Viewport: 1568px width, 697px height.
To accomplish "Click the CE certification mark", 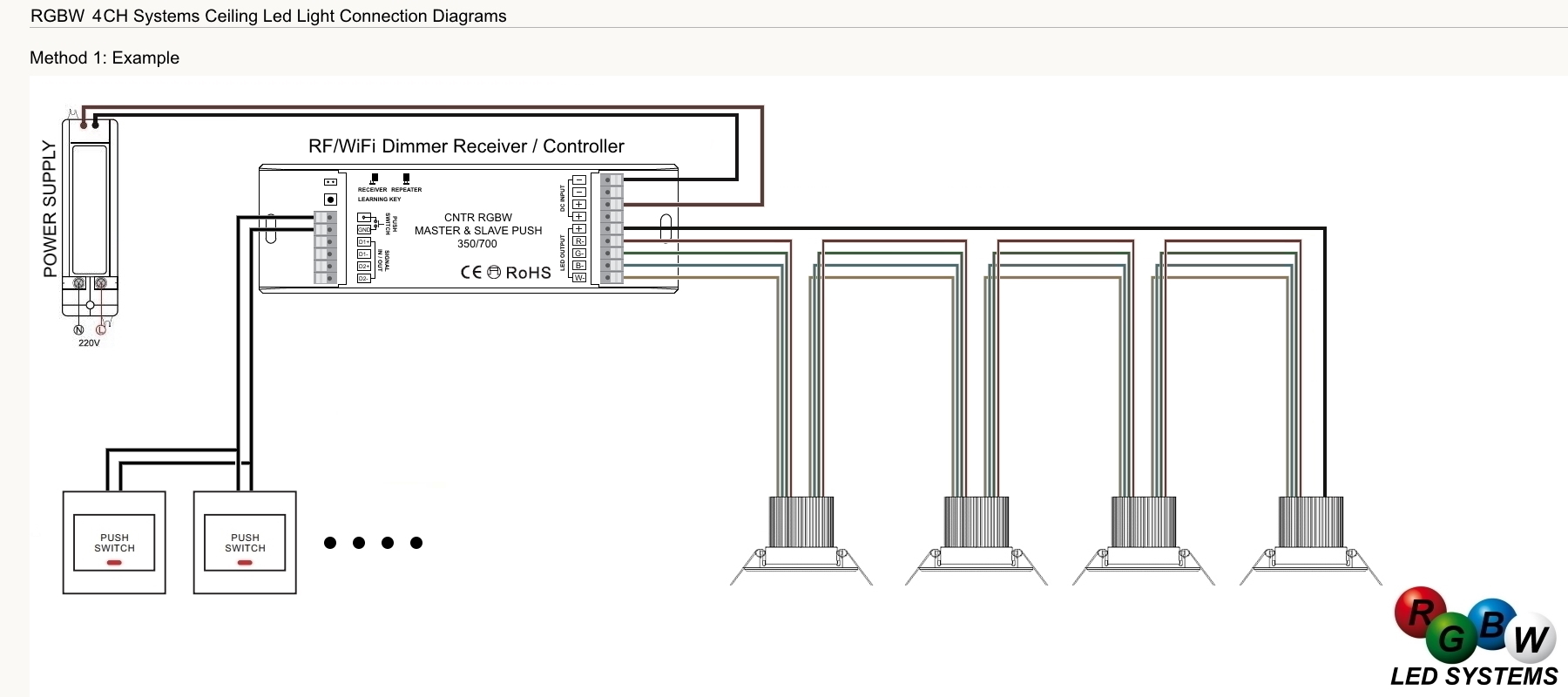I will tap(470, 272).
